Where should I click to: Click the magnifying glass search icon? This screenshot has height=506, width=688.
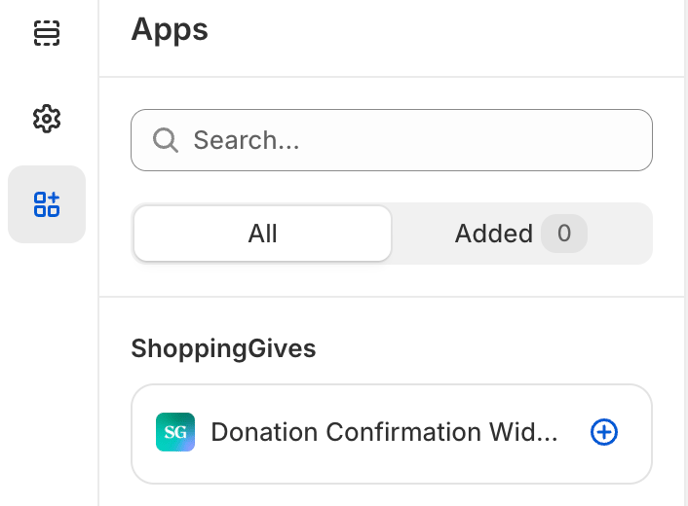165,140
